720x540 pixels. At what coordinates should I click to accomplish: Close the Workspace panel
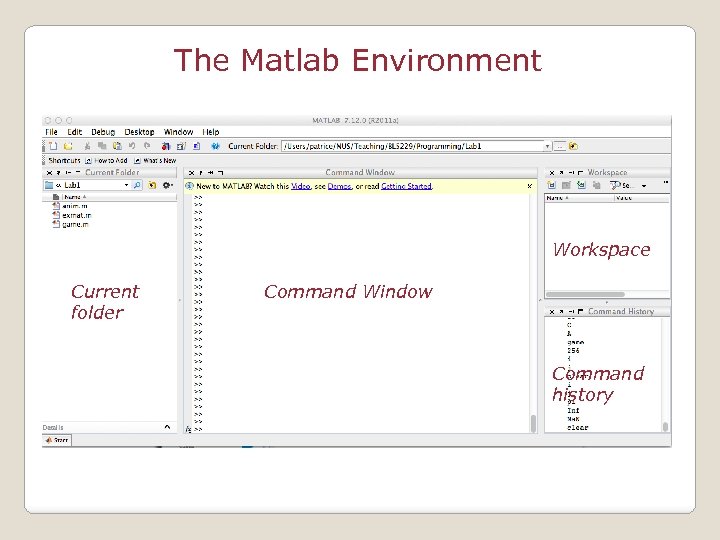[x=552, y=173]
